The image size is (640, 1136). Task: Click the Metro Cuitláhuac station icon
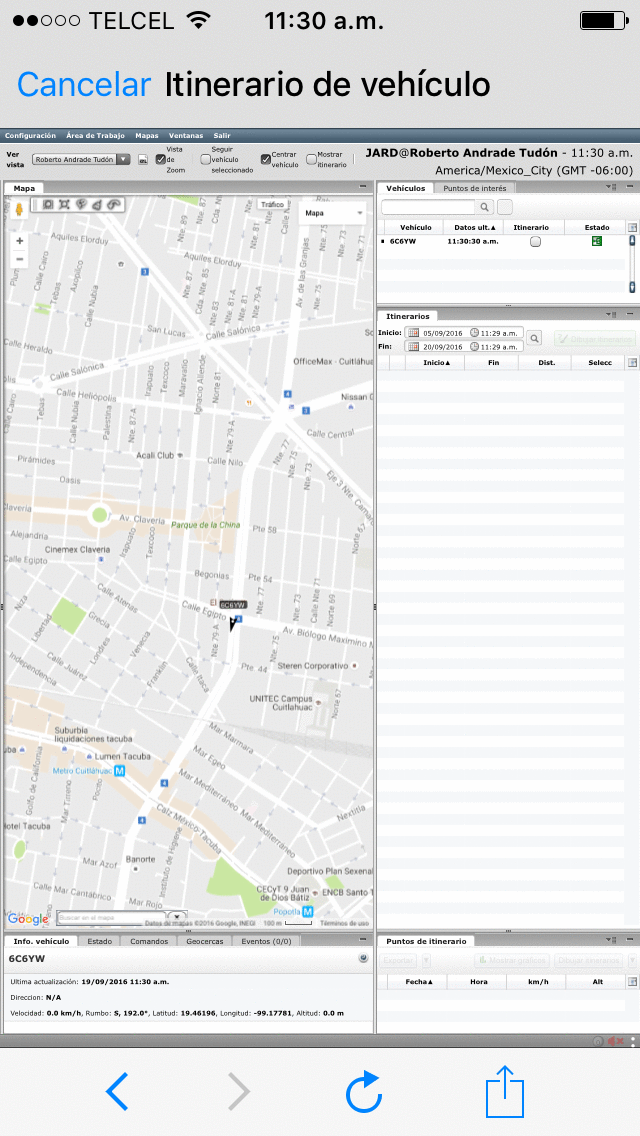[120, 771]
